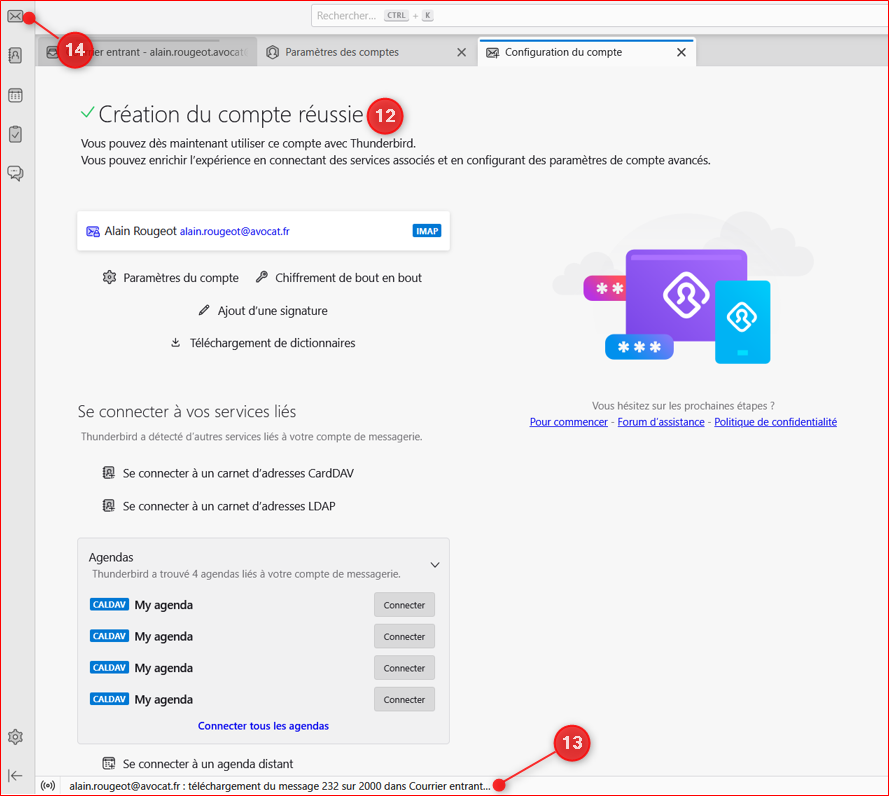This screenshot has height=796, width=889.
Task: Click the CardDAV address book icon
Action: tap(108, 473)
